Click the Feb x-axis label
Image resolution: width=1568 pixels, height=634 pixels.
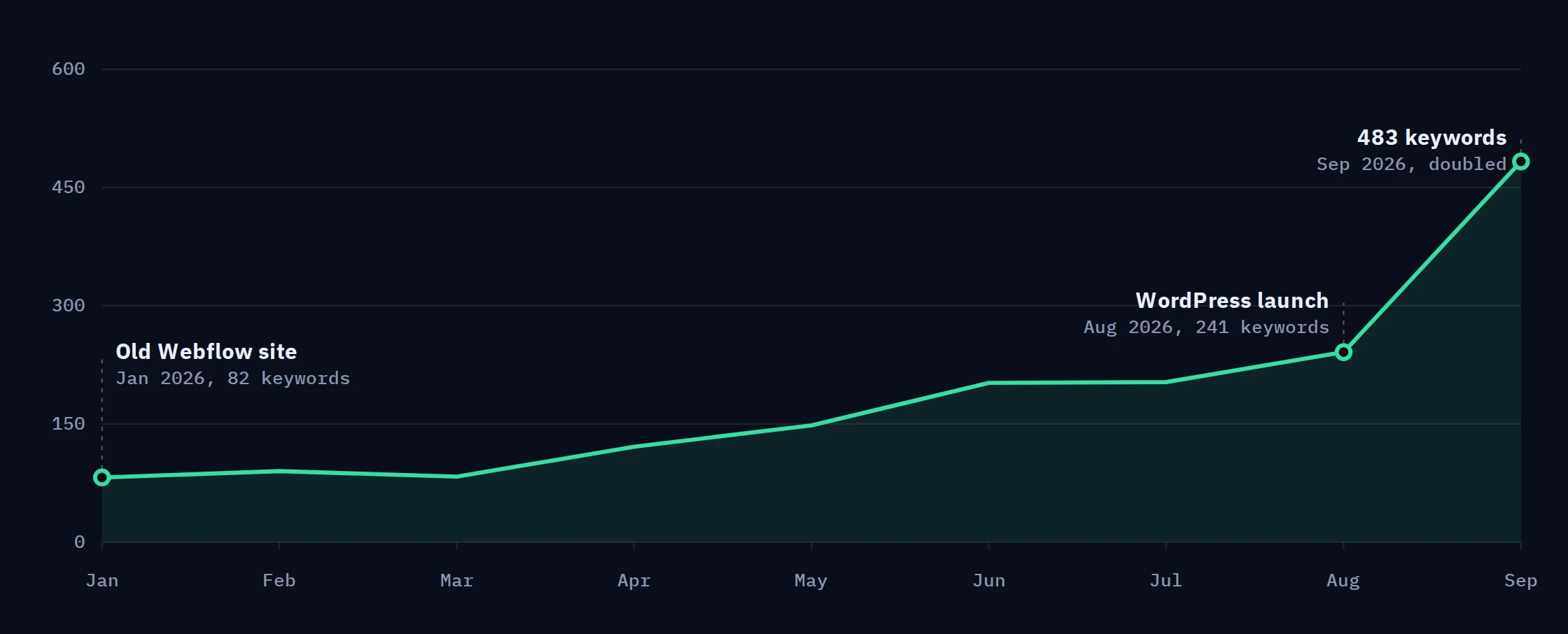[279, 581]
